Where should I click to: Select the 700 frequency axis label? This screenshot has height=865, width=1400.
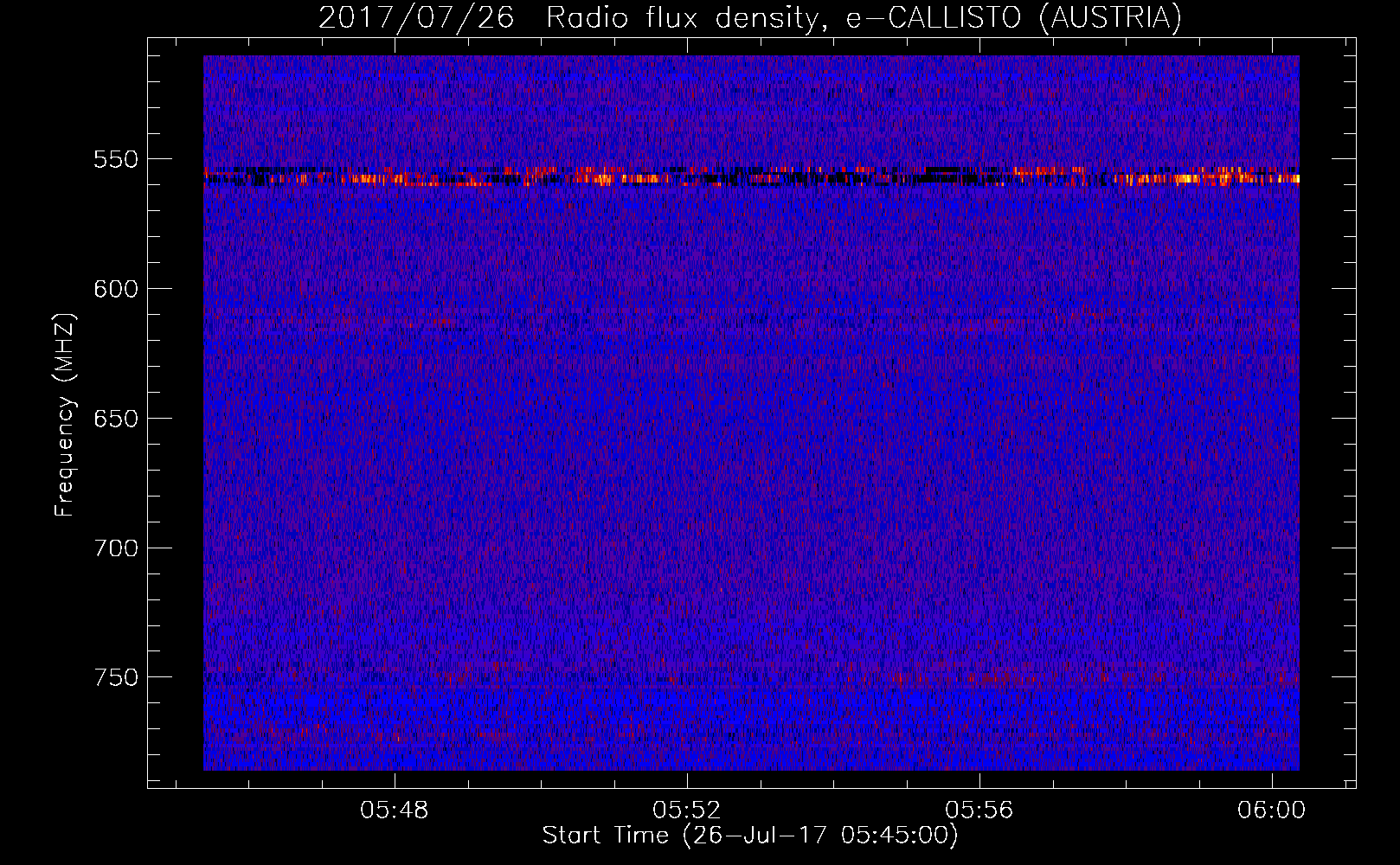[116, 548]
